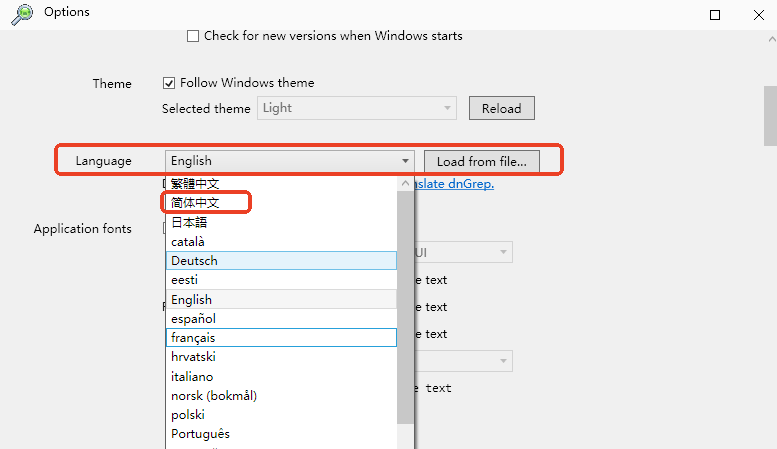
Task: Choose 日本語 in the language list
Action: click(281, 222)
